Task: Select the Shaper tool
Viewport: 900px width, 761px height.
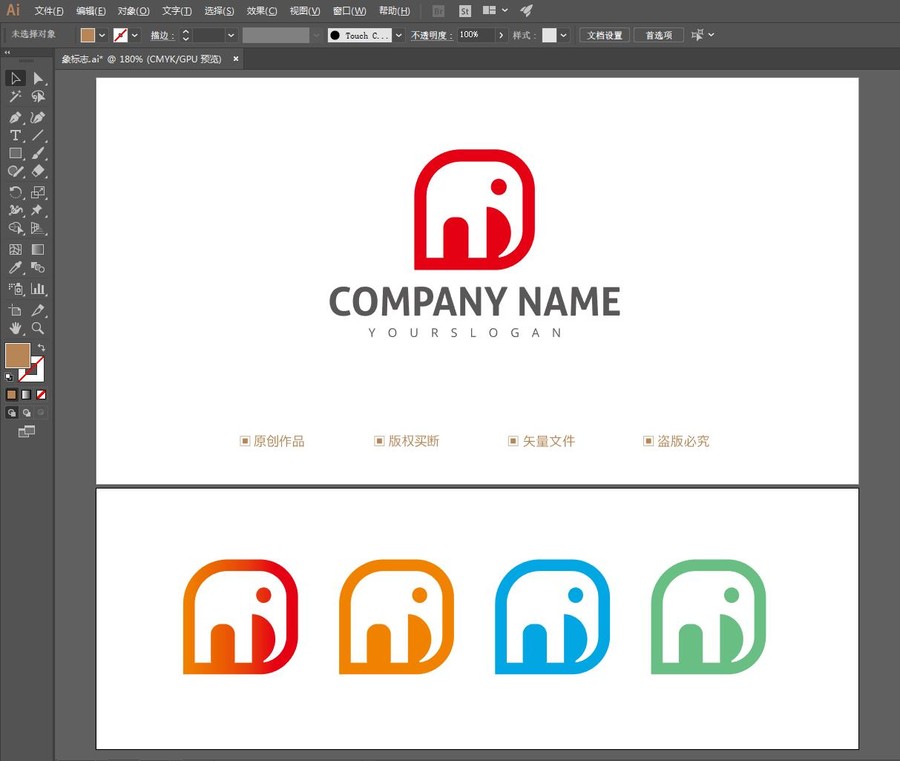Action: [x=15, y=171]
